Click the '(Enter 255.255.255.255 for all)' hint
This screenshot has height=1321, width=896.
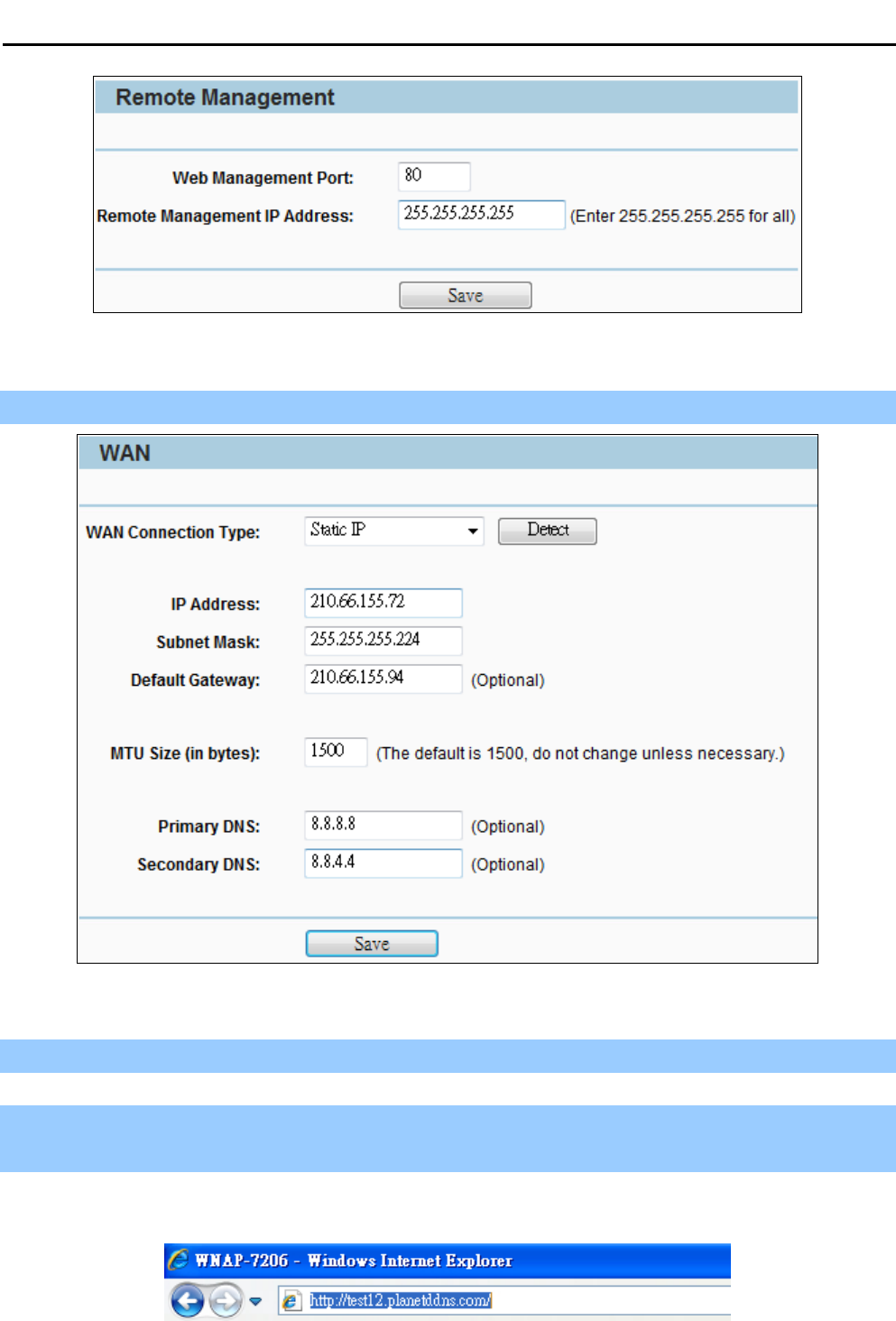[682, 217]
